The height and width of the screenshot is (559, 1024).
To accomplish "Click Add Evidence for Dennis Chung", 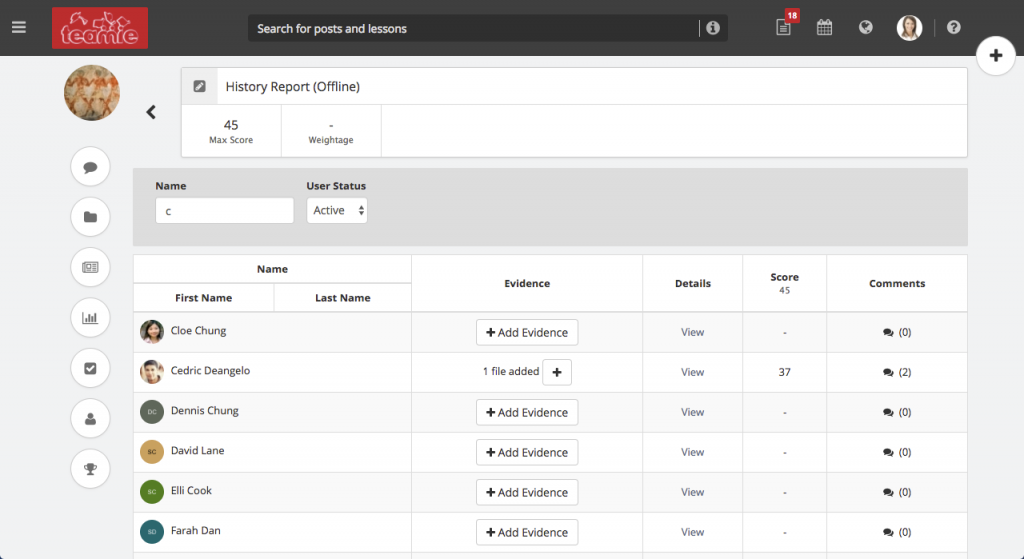I will (527, 413).
